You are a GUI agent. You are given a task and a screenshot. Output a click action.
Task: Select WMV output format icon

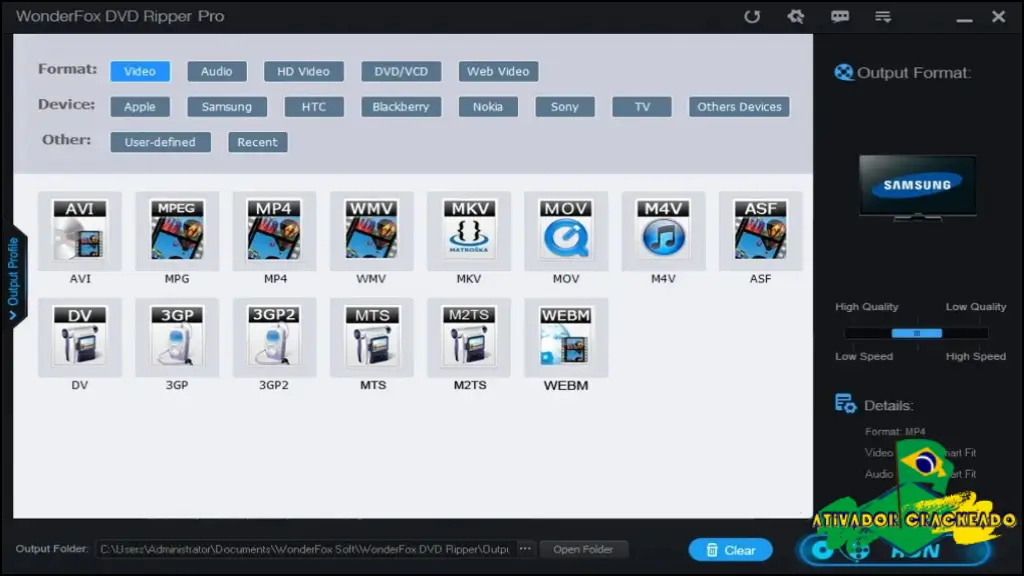[372, 231]
